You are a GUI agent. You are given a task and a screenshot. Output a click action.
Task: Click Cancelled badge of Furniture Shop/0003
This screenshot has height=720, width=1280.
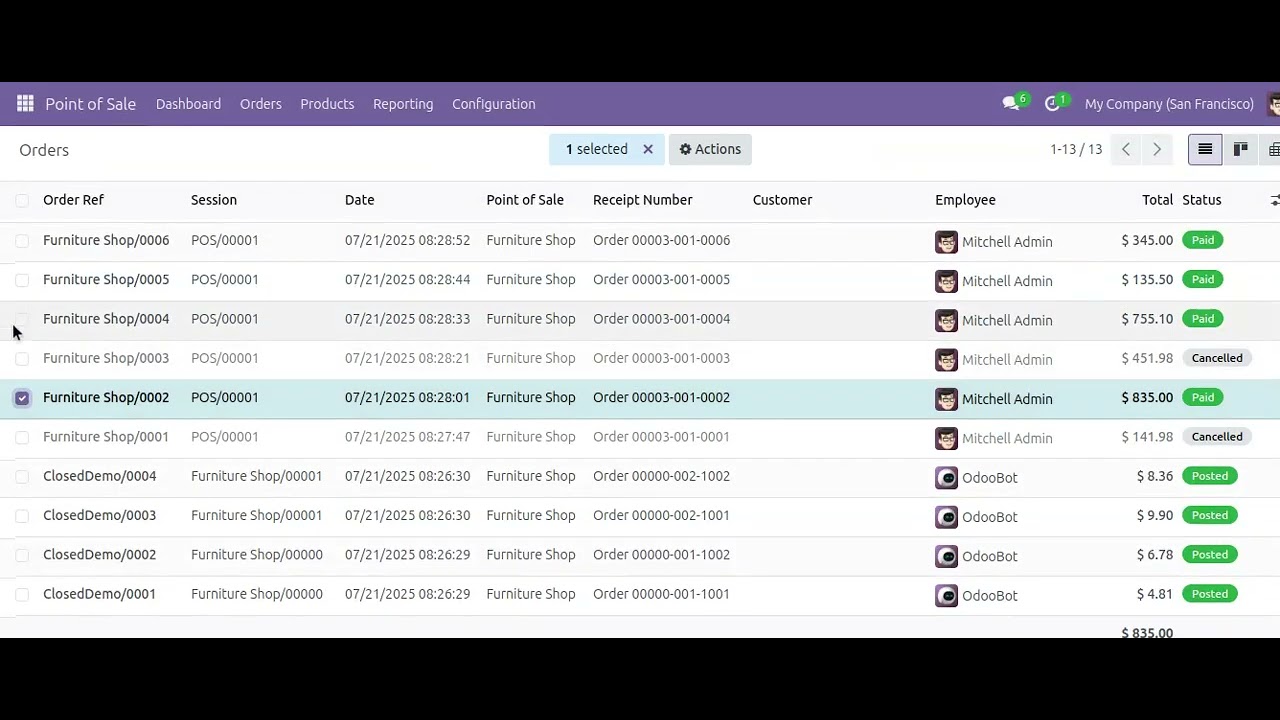point(1217,358)
